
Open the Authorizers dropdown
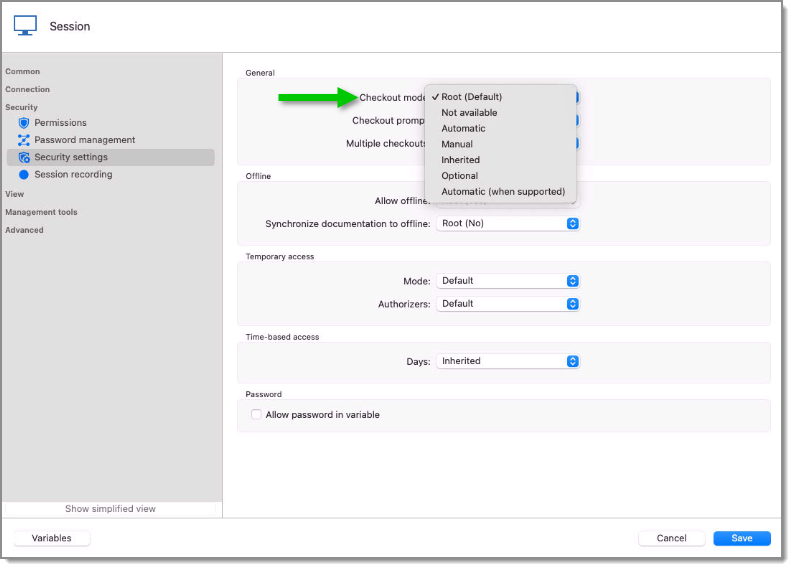508,304
